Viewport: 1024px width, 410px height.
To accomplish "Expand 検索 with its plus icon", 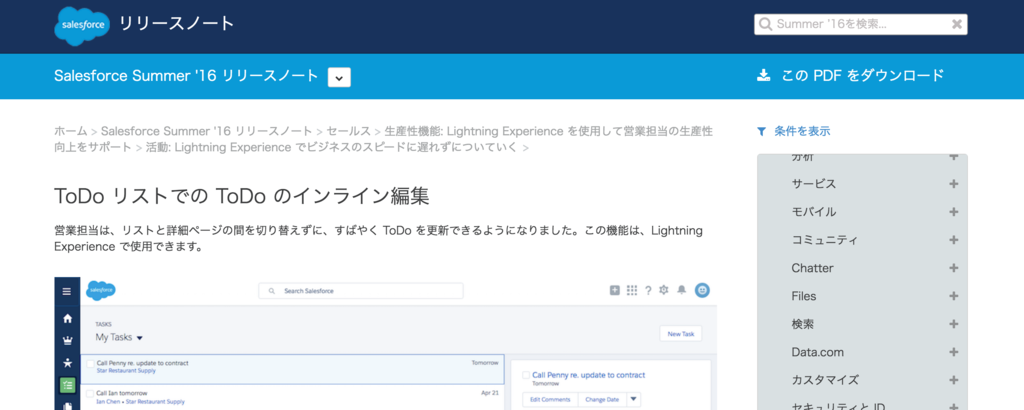I will (953, 324).
